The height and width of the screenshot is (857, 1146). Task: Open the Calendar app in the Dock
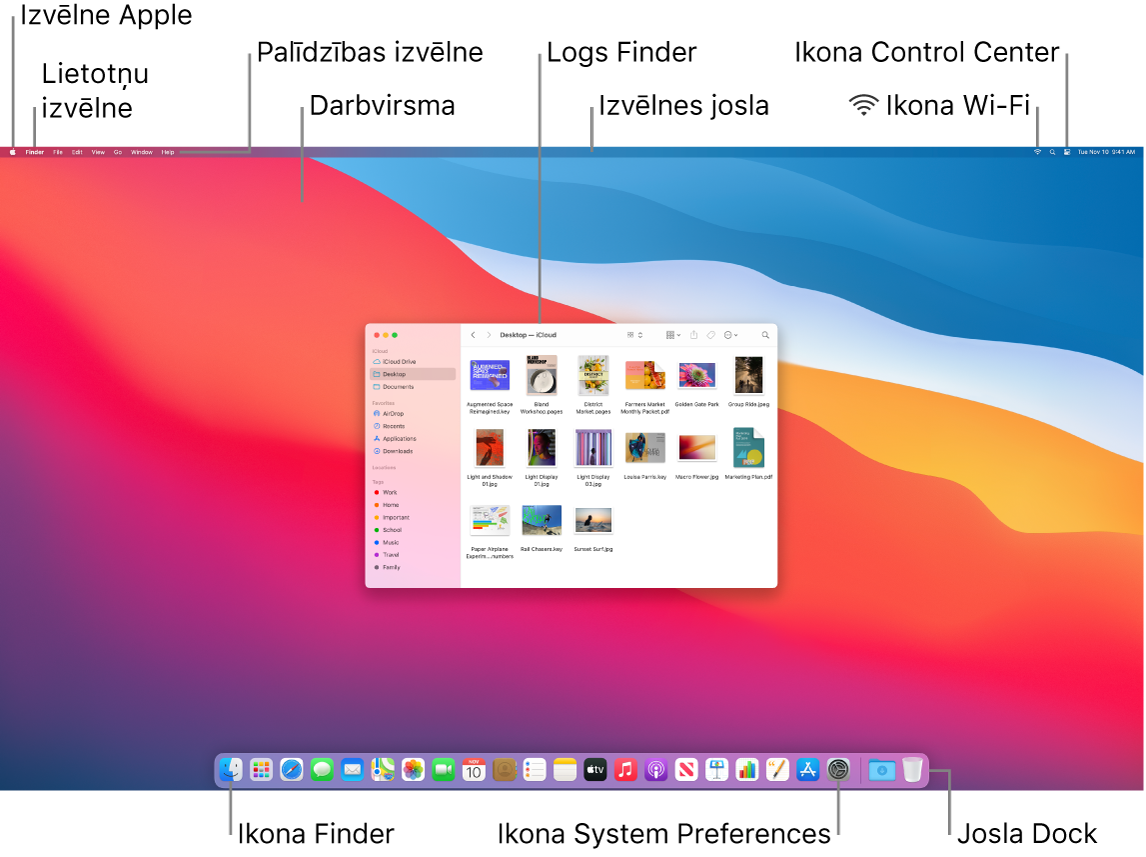point(474,769)
